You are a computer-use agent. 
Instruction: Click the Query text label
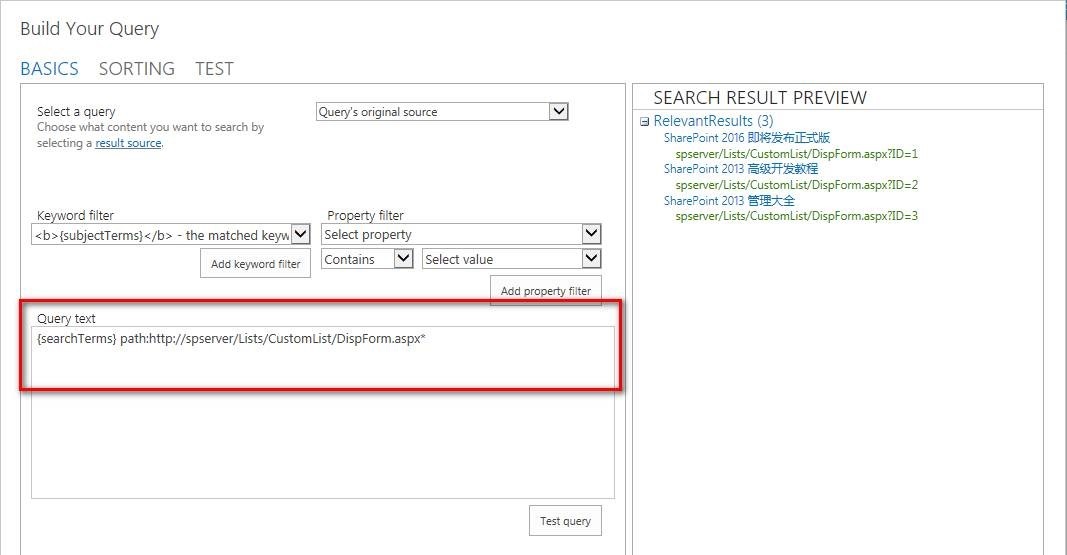[x=66, y=318]
